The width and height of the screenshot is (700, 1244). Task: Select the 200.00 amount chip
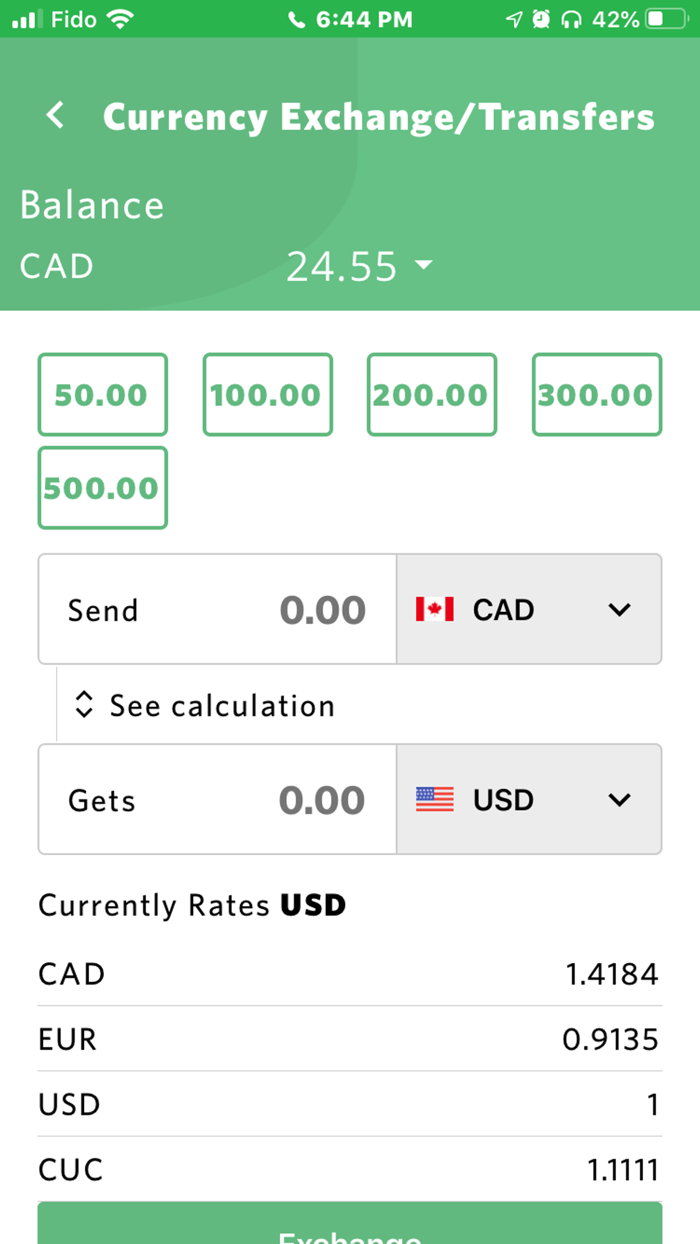tap(431, 394)
